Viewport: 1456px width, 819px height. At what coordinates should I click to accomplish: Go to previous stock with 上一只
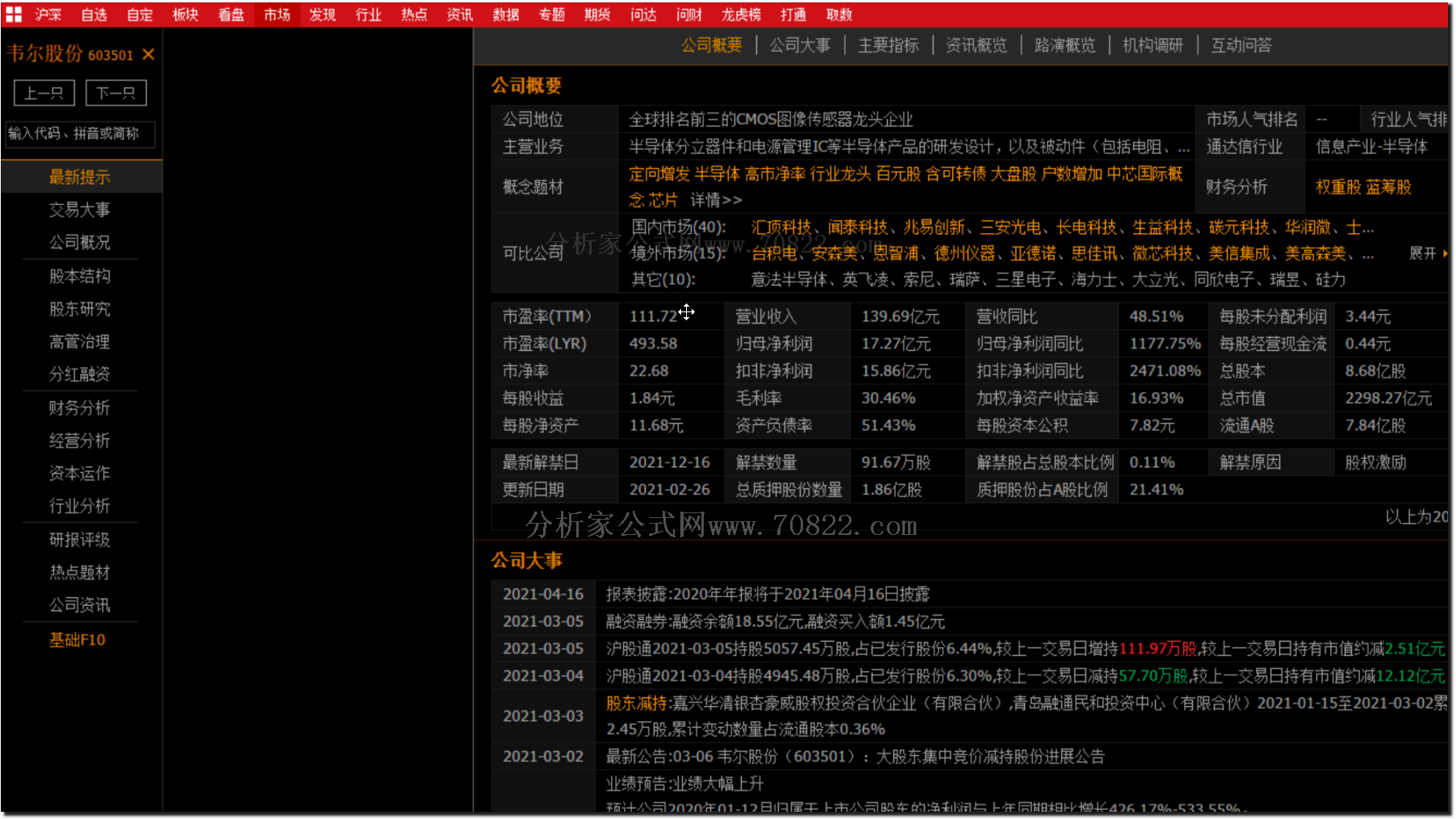click(x=44, y=93)
